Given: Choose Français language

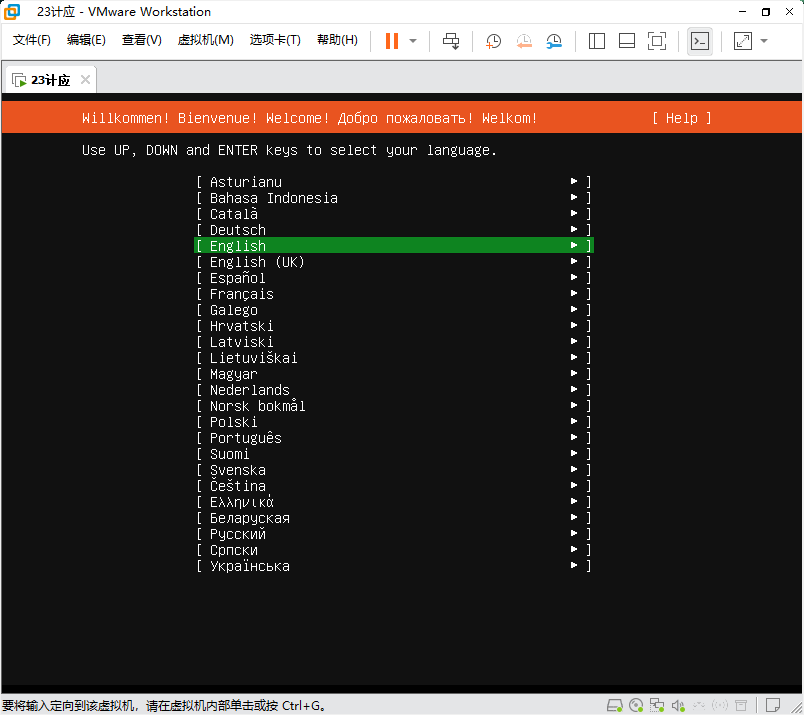Looking at the screenshot, I should click(394, 294).
